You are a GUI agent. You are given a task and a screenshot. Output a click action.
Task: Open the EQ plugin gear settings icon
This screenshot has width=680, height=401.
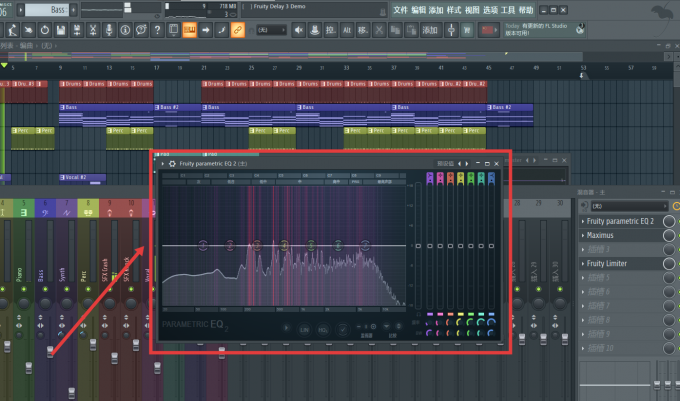[x=172, y=163]
